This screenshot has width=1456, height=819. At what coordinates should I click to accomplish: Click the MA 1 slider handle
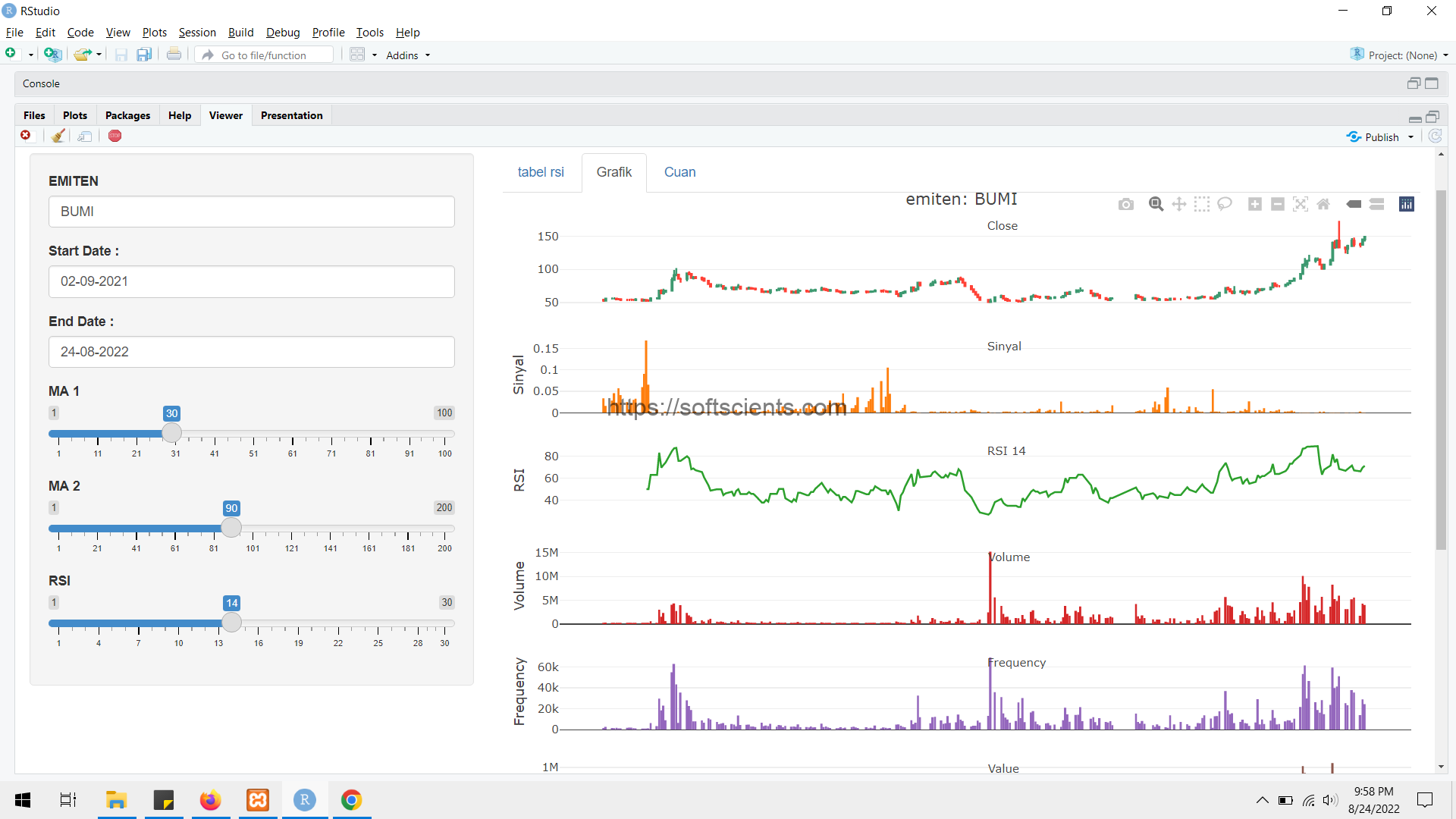click(x=172, y=433)
